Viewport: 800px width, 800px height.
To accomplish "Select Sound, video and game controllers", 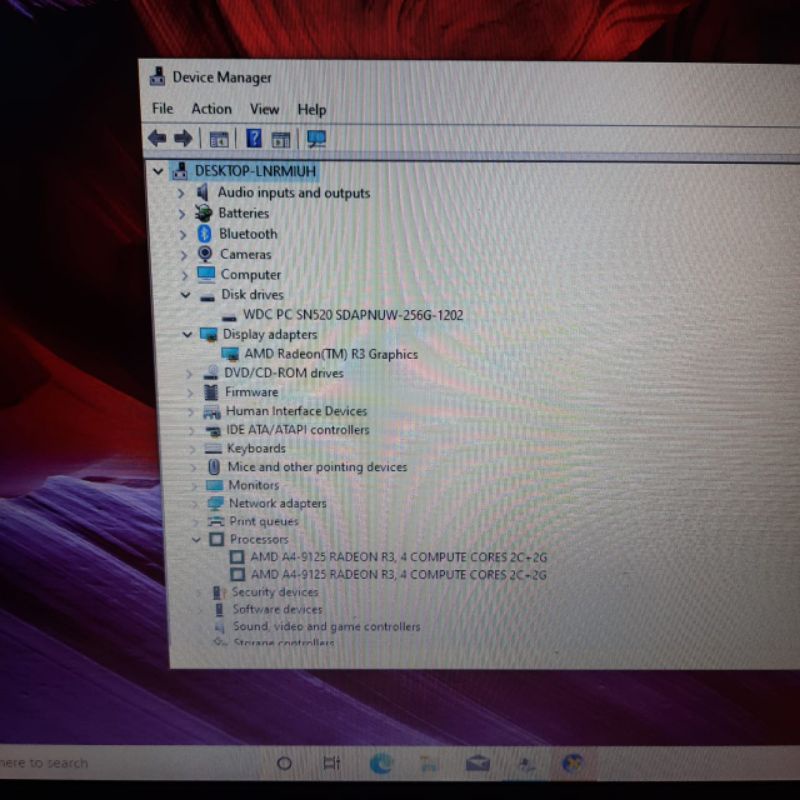I will 327,626.
